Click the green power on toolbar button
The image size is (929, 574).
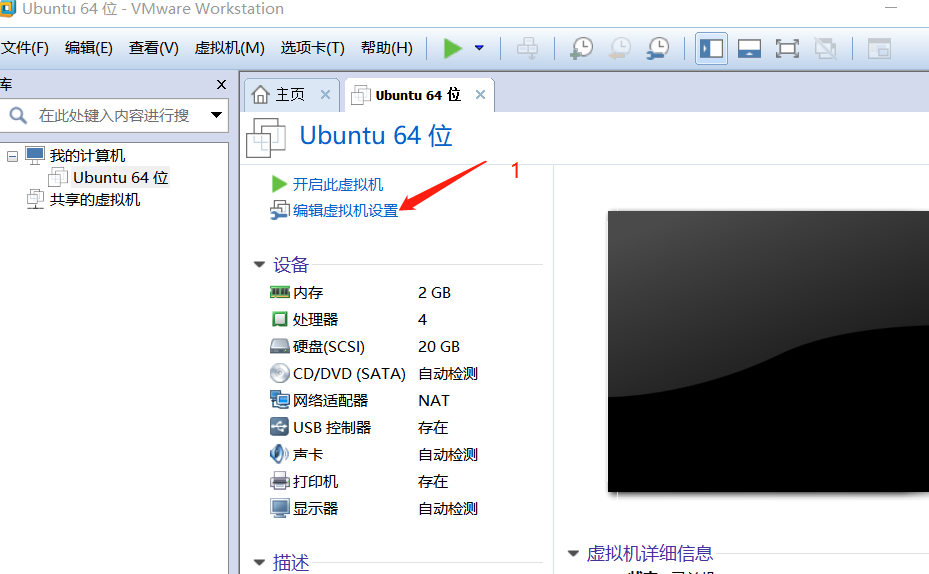tap(453, 48)
